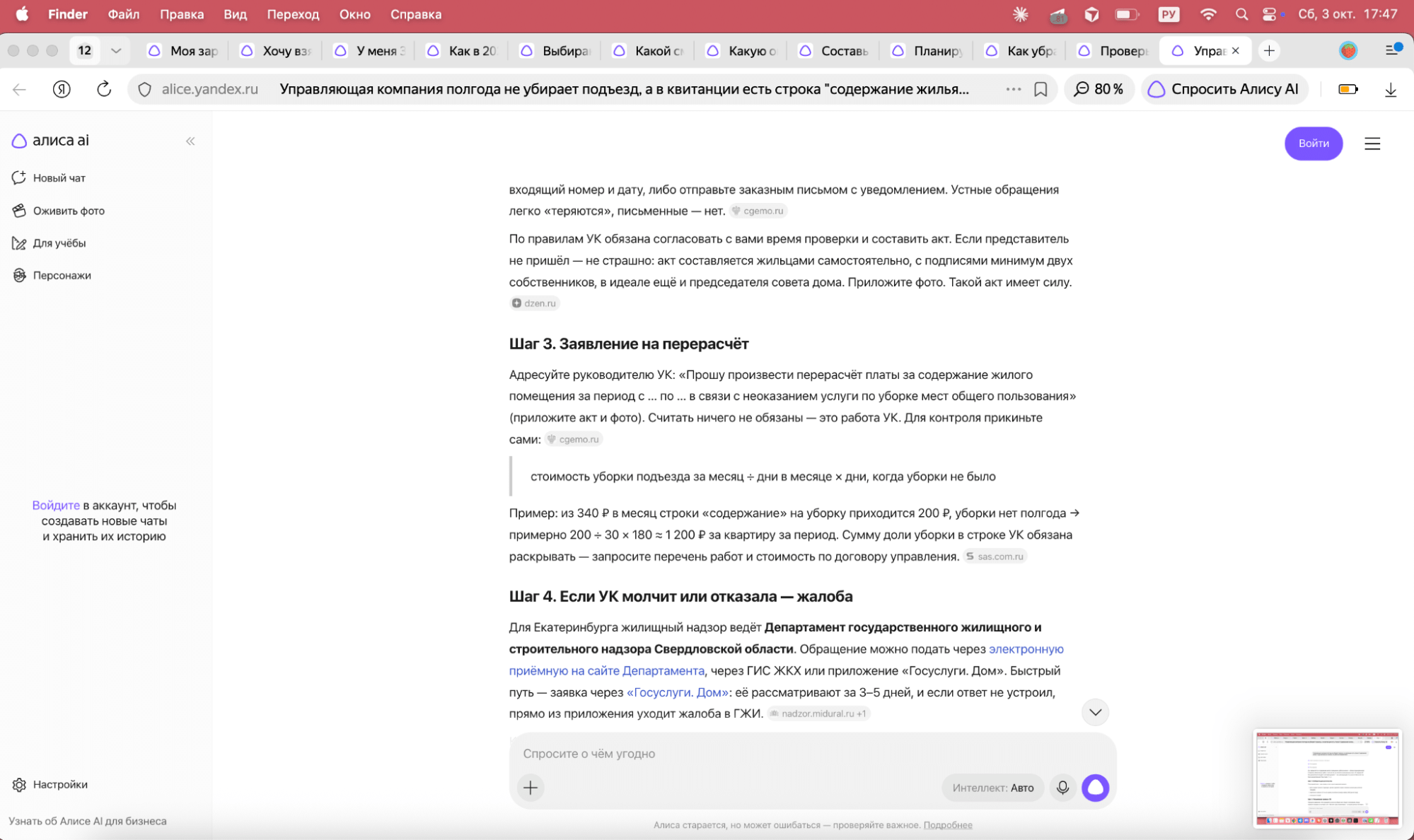This screenshot has height=840, width=1414.
Task: Open Настройки at sidebar bottom
Action: 50,784
